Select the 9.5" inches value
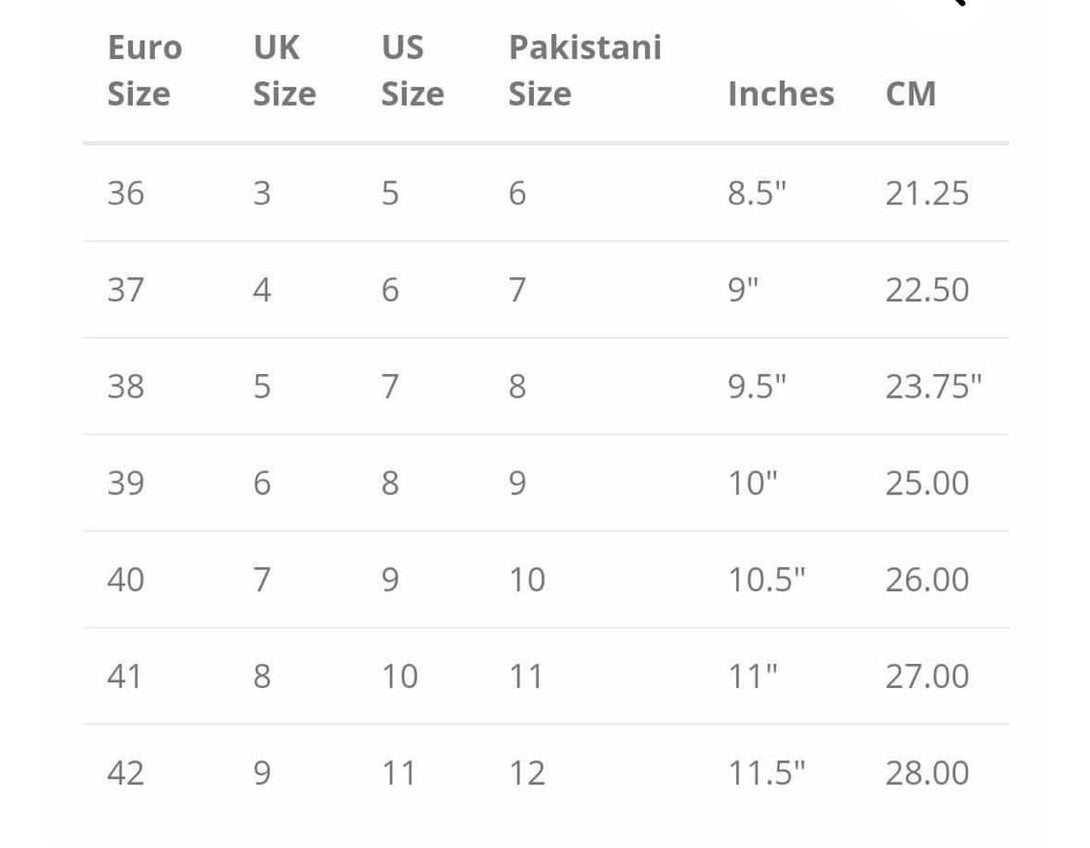Viewport: 1090px width, 848px height. coord(757,386)
